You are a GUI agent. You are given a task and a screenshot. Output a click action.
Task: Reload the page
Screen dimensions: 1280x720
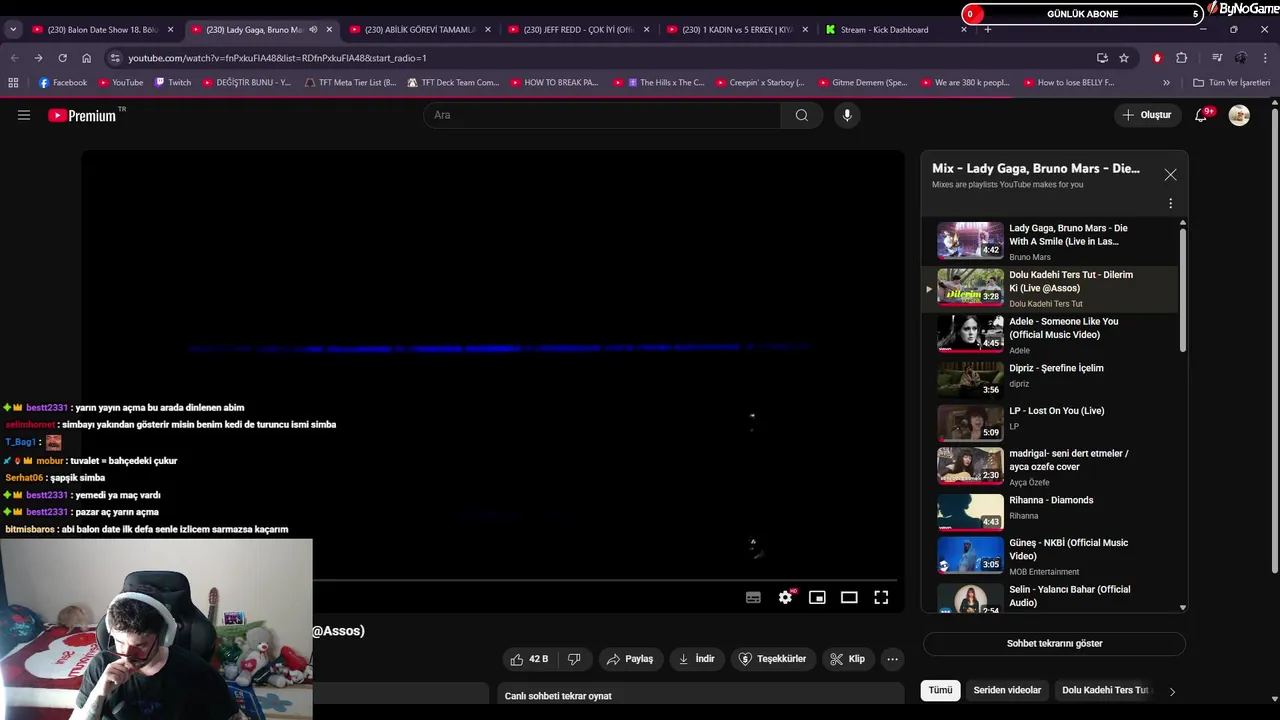click(x=62, y=58)
